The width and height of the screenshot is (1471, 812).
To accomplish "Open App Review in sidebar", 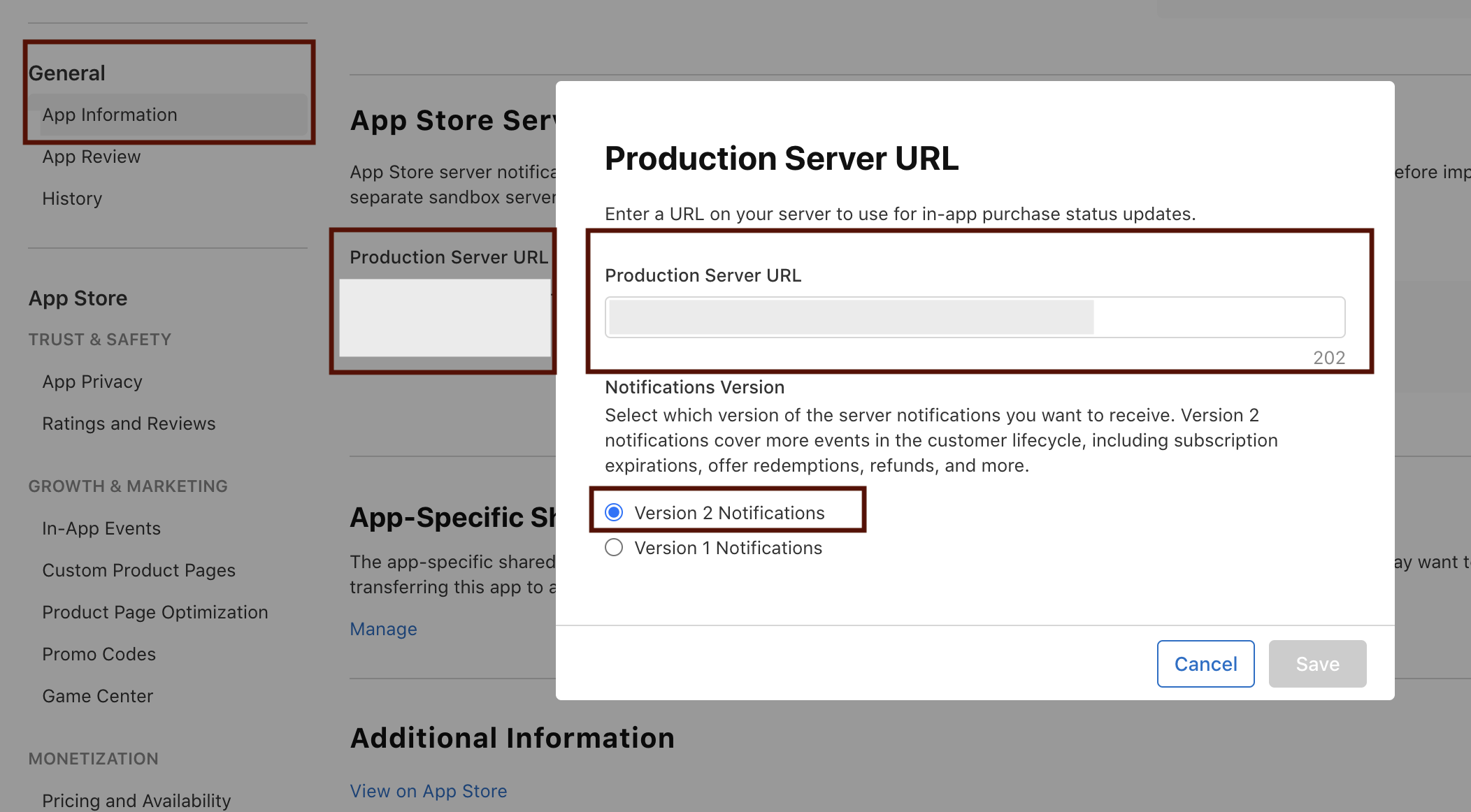I will (x=92, y=157).
